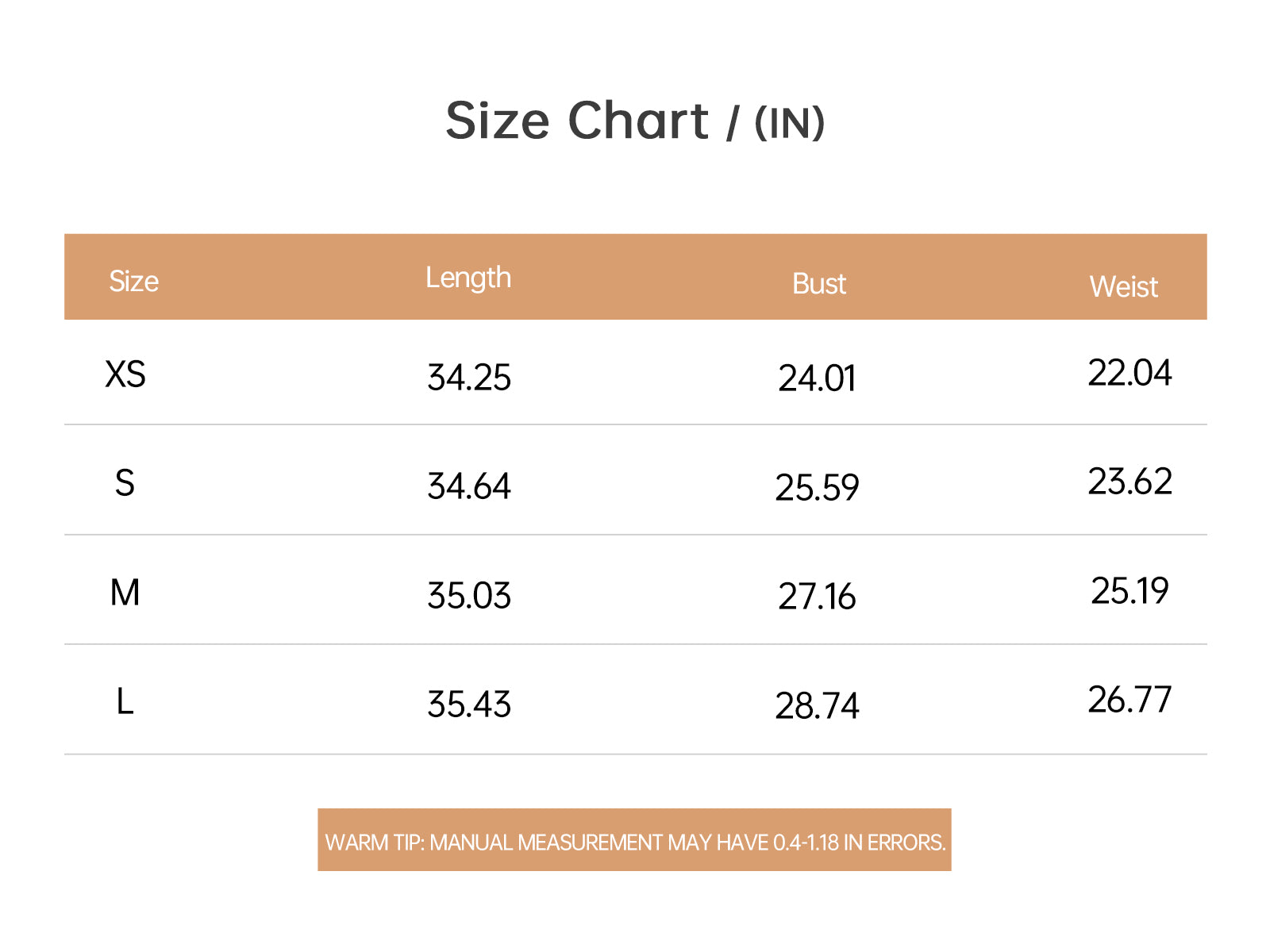Click XS bust value 24.01
1270x952 pixels.
pos(817,378)
